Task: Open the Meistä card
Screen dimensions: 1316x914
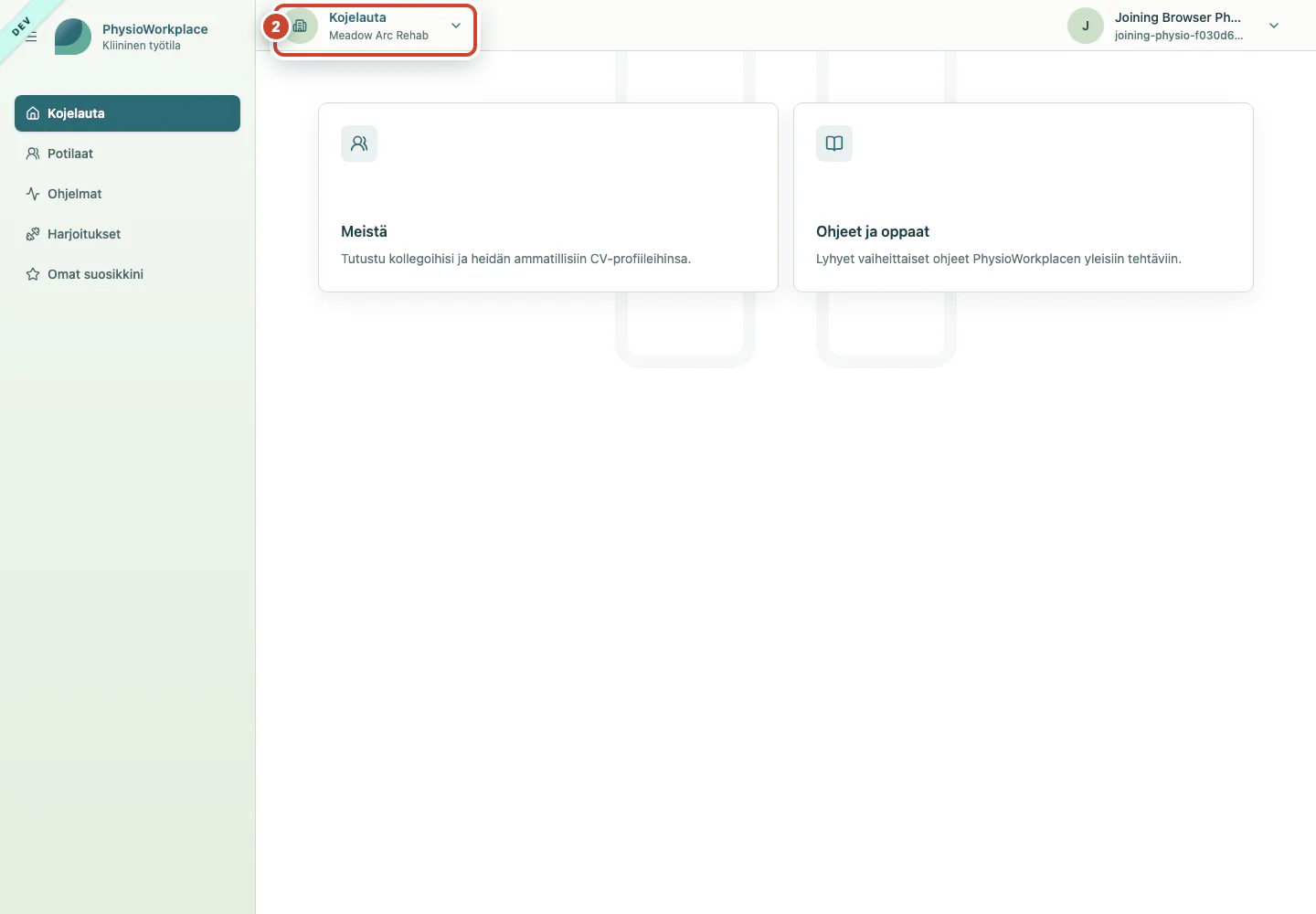Action: (x=548, y=197)
